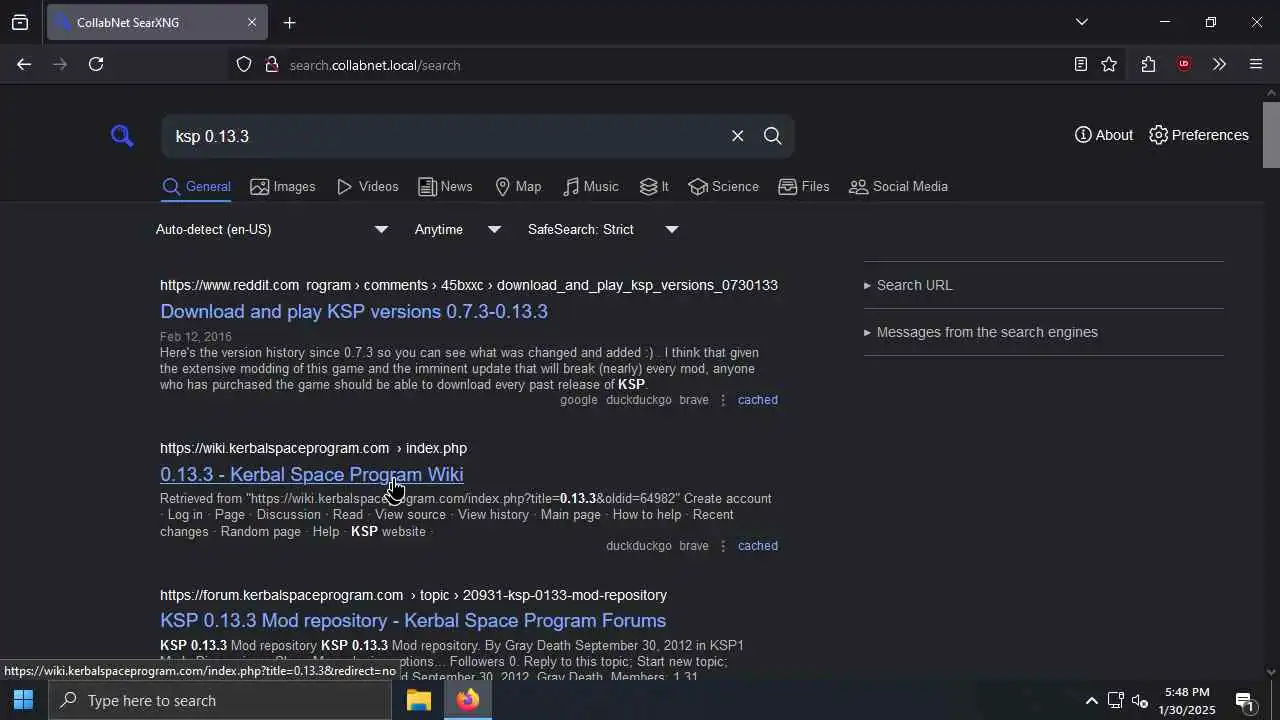Open Download and play KSP versions result
Image resolution: width=1280 pixels, height=720 pixels.
[x=354, y=312]
